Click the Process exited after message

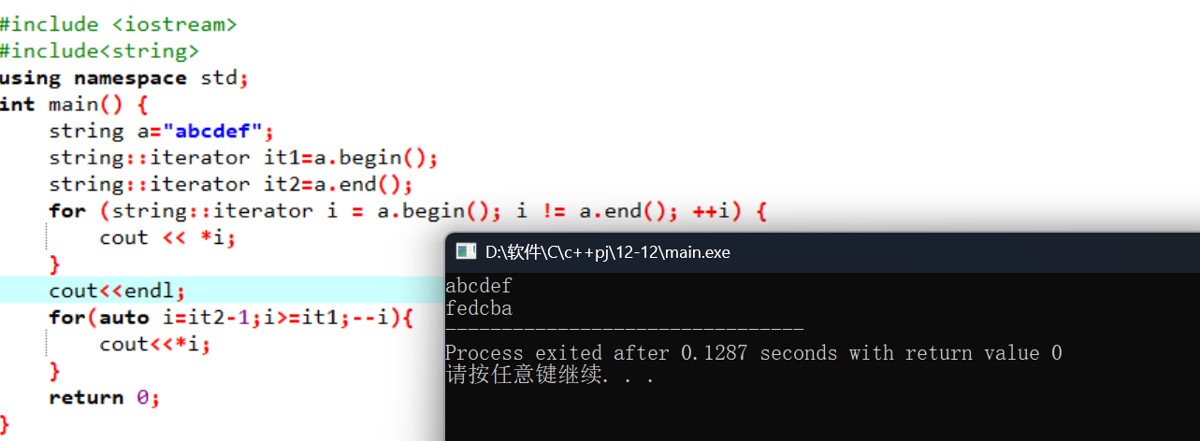tap(754, 353)
